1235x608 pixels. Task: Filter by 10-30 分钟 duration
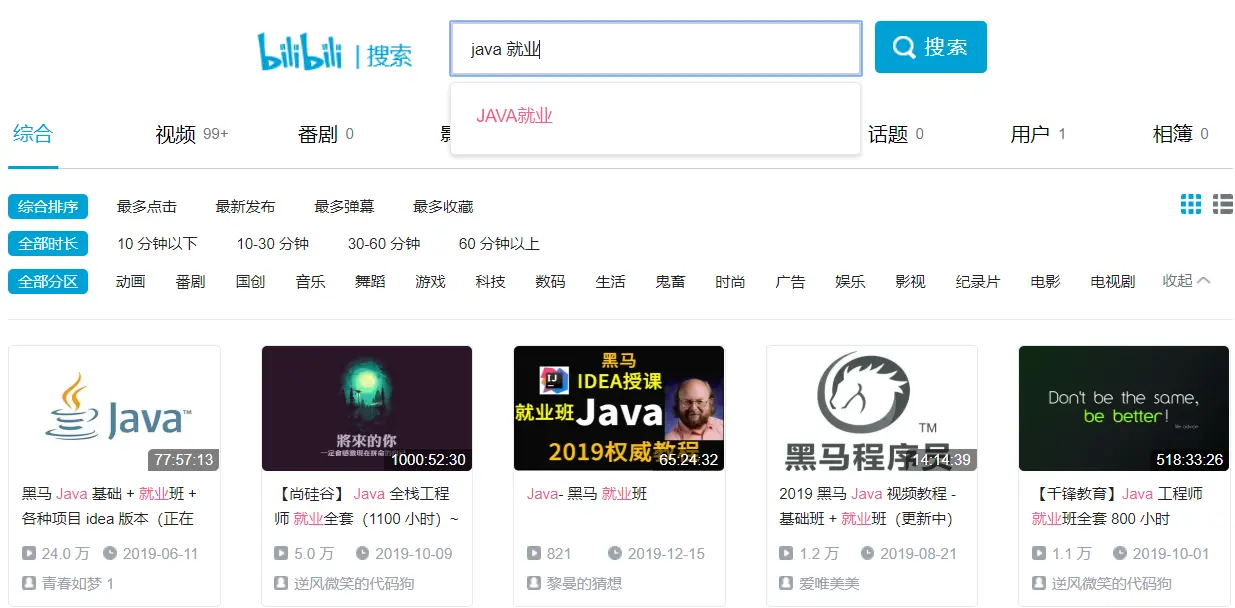(x=273, y=244)
